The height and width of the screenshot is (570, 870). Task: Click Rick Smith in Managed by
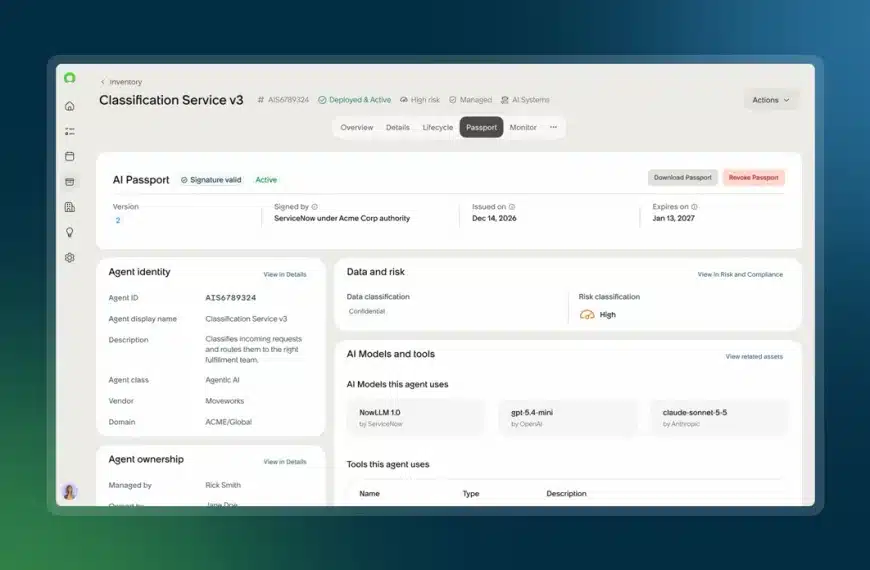point(223,485)
